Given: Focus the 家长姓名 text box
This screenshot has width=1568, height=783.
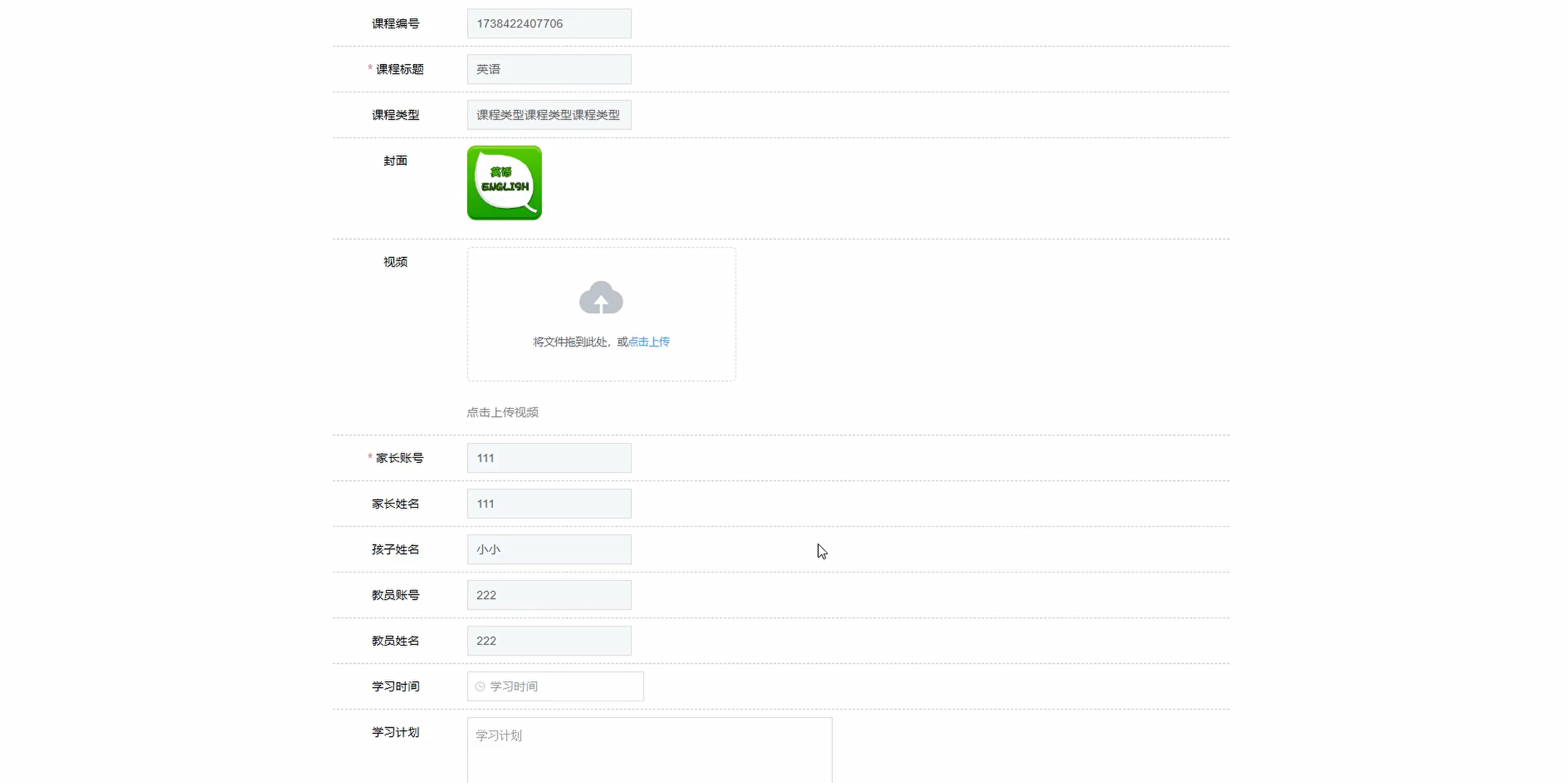Looking at the screenshot, I should click(x=548, y=504).
